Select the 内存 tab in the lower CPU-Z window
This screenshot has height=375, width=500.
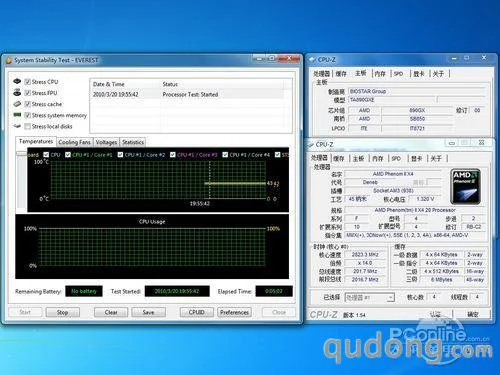pos(378,159)
